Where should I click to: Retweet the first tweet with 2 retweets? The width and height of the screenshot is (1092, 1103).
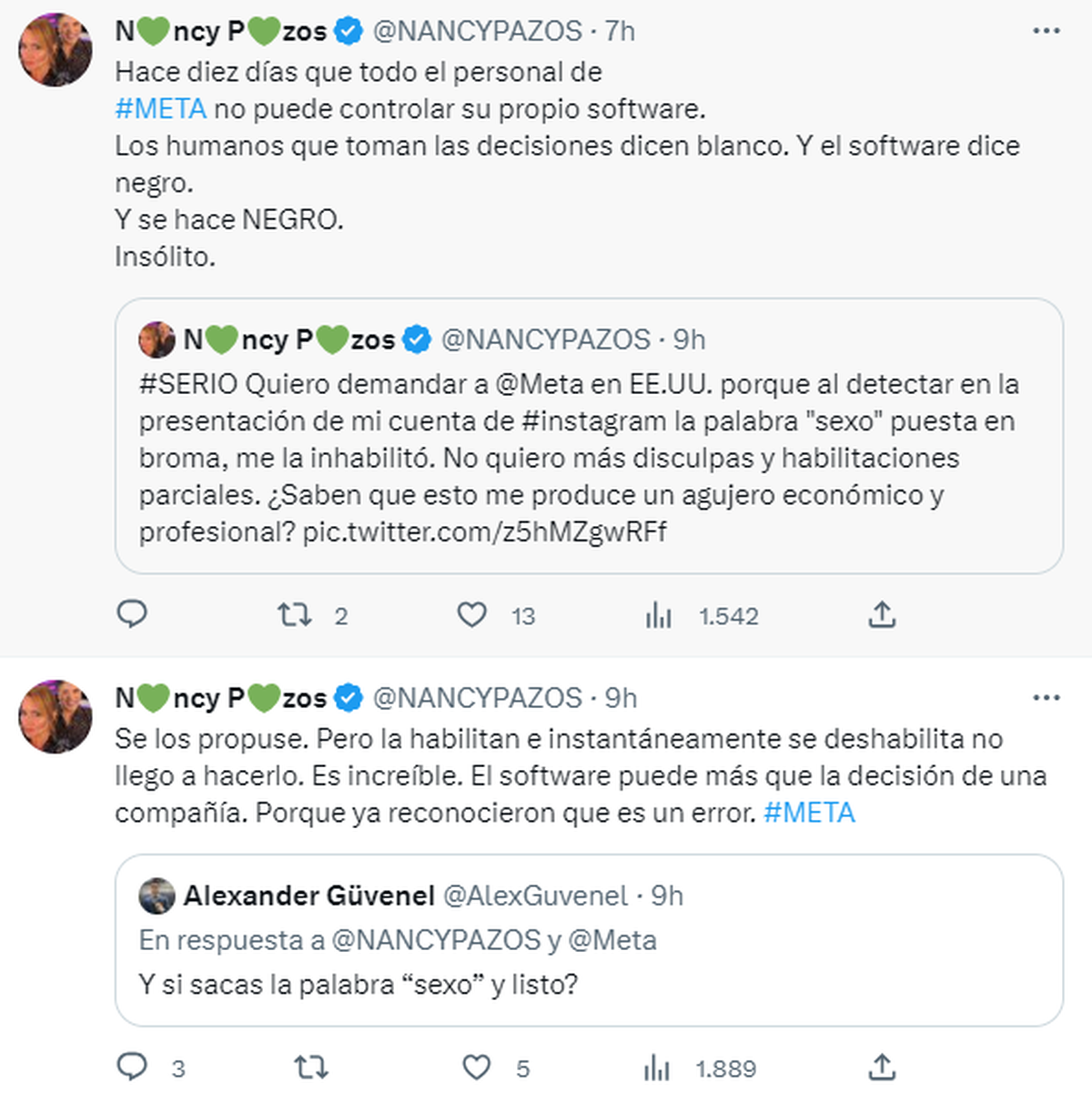click(x=295, y=616)
